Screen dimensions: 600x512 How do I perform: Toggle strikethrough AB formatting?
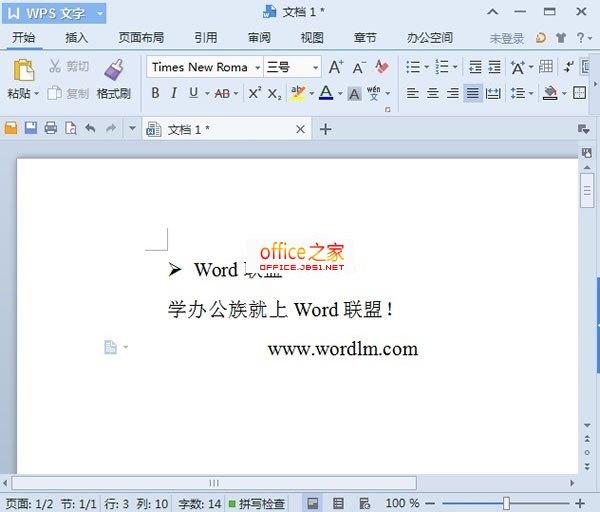[x=222, y=93]
